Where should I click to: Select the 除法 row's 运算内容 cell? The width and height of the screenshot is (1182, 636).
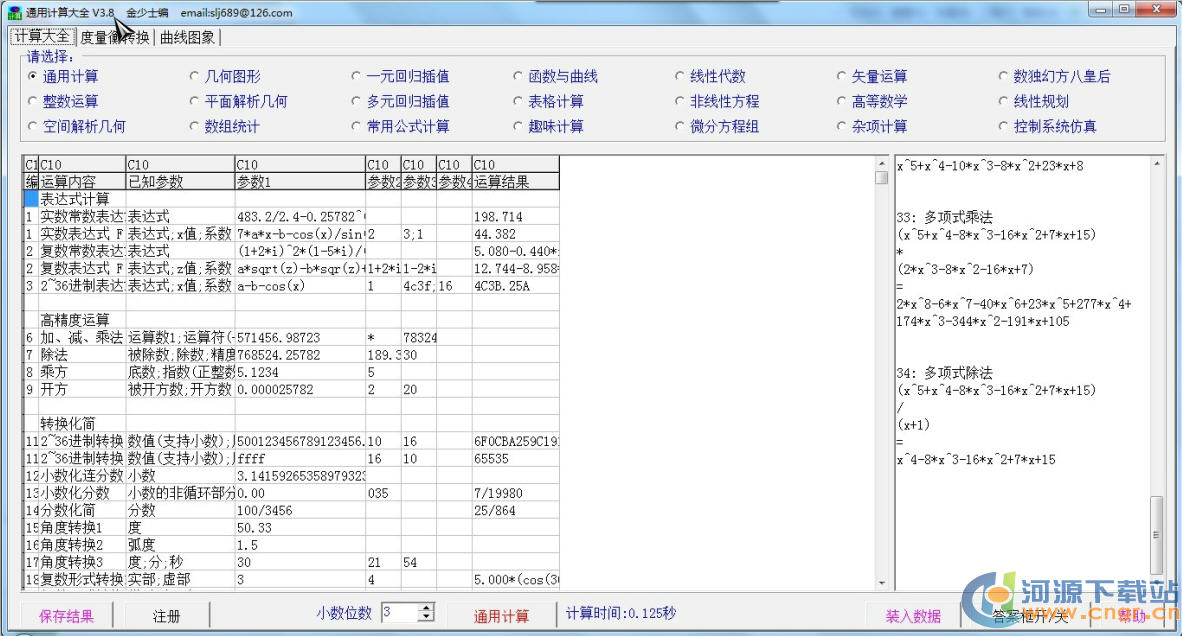pyautogui.click(x=82, y=355)
